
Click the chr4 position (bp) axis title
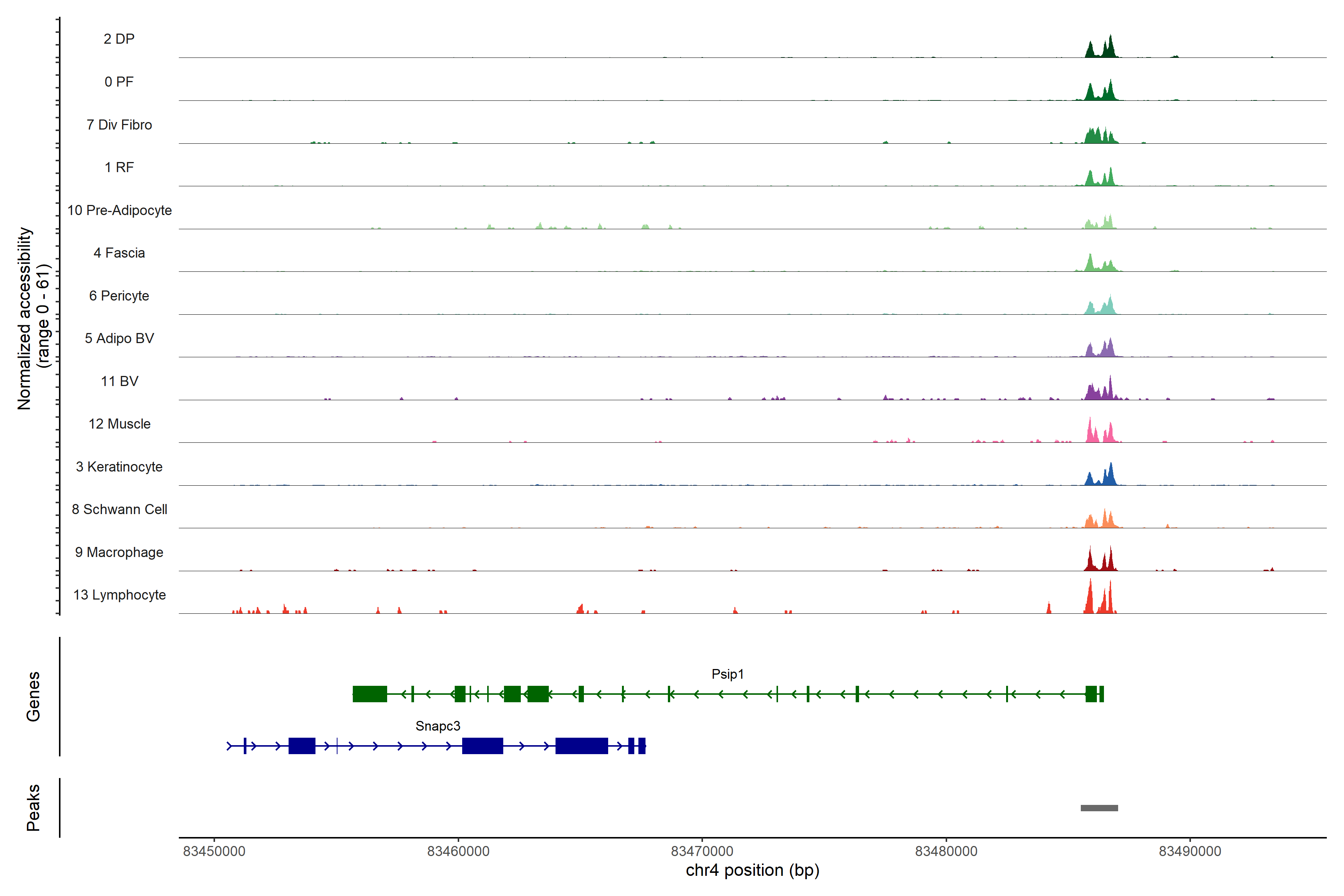pos(752,870)
